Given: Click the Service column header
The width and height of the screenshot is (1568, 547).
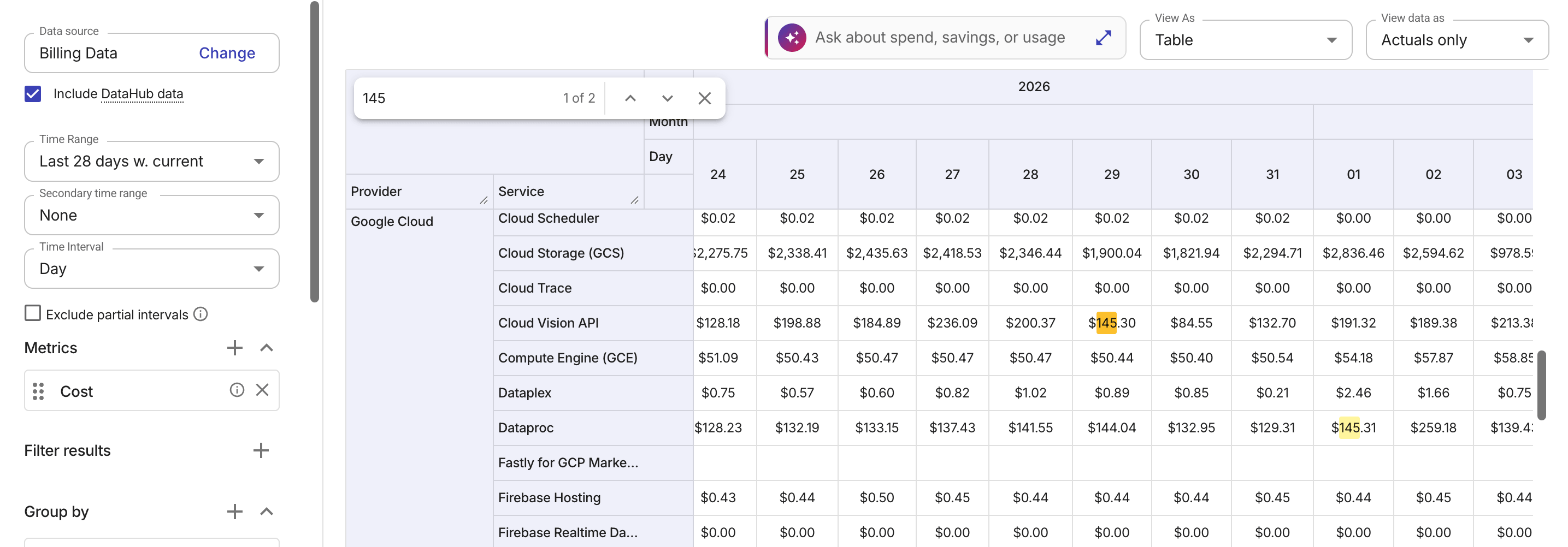Looking at the screenshot, I should pyautogui.click(x=568, y=192).
